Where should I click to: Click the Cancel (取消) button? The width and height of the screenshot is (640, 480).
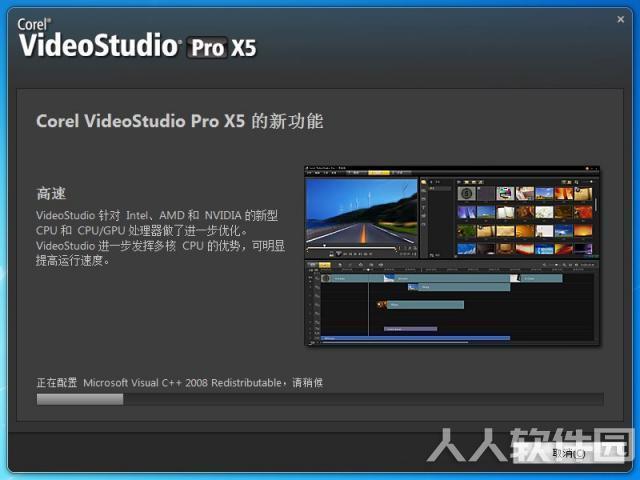point(569,453)
